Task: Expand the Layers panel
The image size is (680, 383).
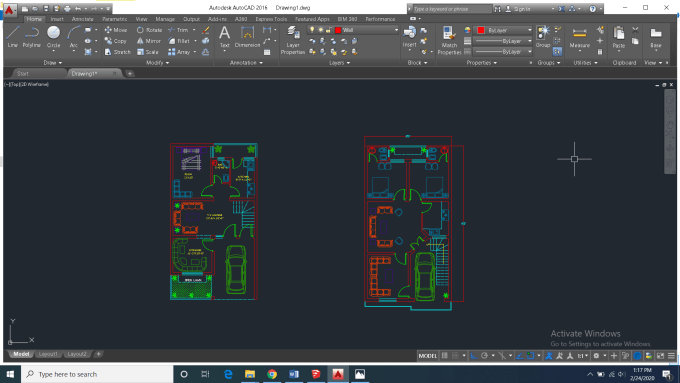Action: point(340,63)
